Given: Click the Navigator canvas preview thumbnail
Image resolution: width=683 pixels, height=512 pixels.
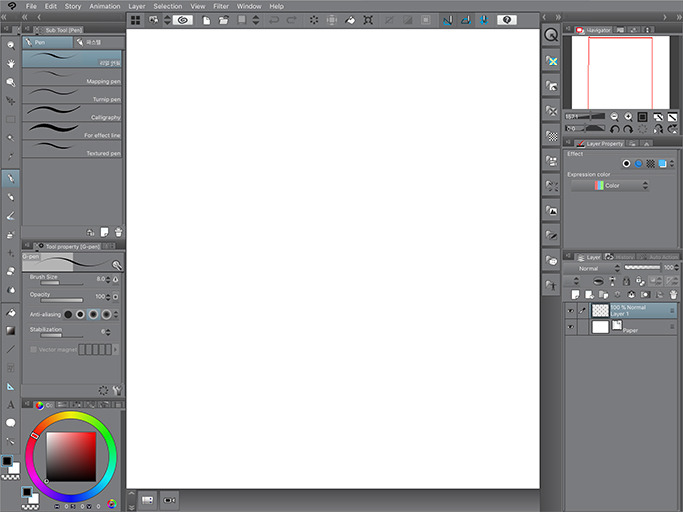Looking at the screenshot, I should coord(620,72).
